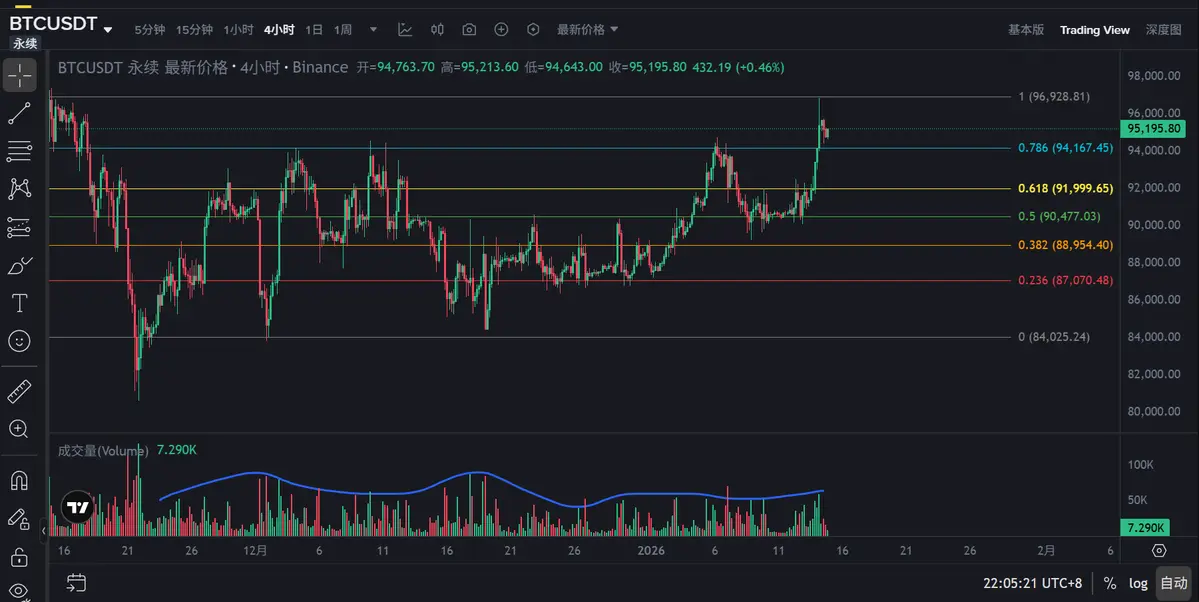The width and height of the screenshot is (1199, 602).
Task: Select the trend line drawing tool
Action: 19,113
